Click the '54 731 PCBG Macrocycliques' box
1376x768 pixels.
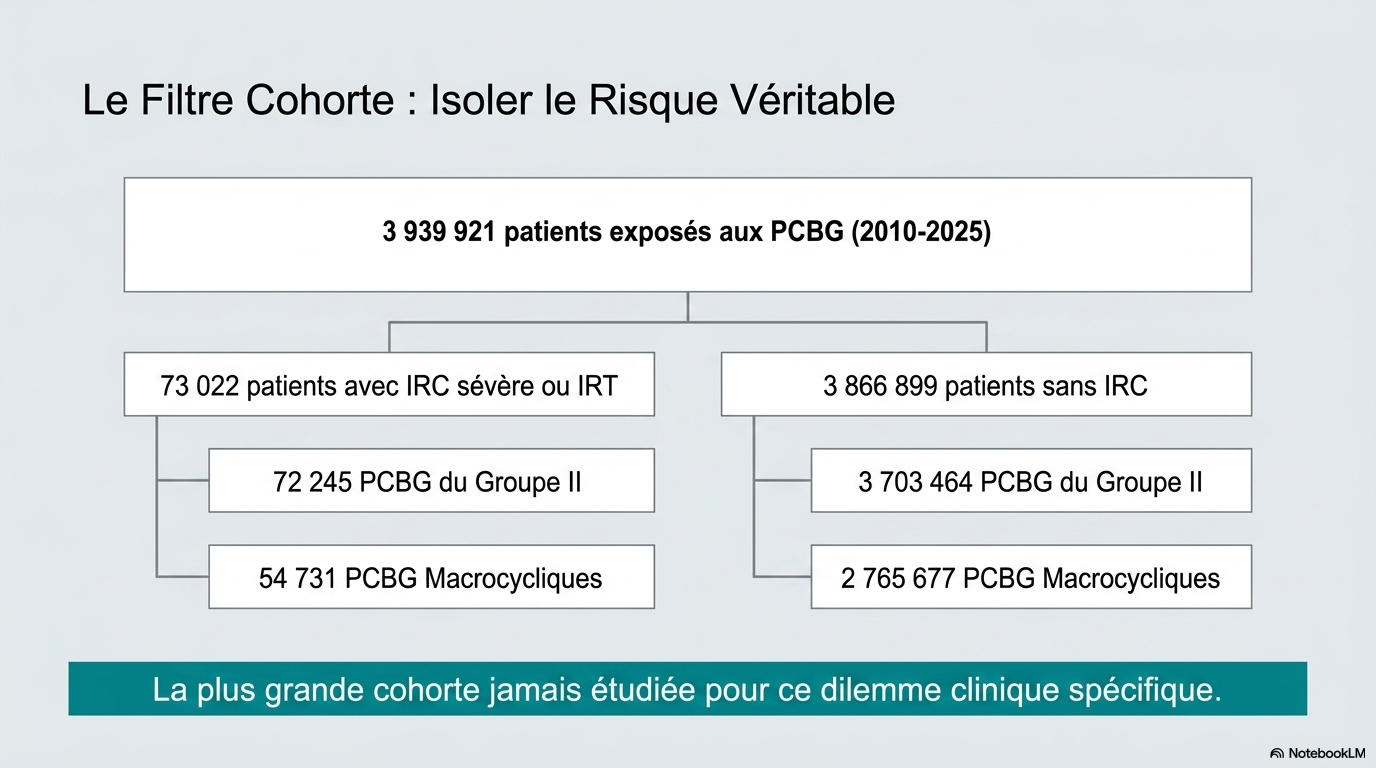[x=431, y=577]
